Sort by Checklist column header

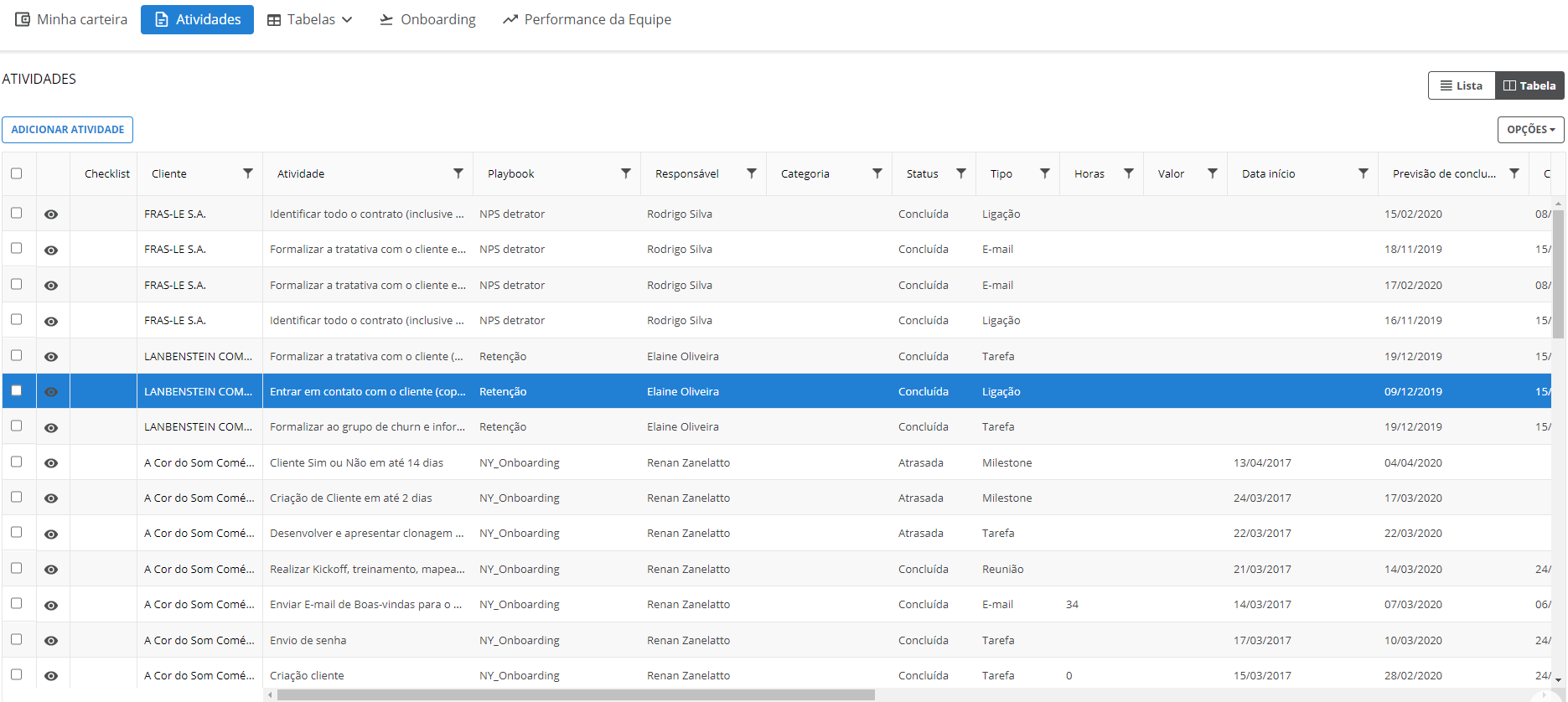click(x=107, y=173)
